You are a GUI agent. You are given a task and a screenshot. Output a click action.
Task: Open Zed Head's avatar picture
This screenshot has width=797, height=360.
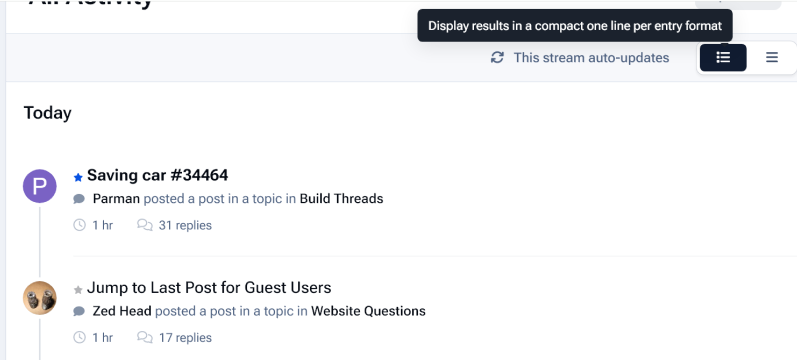40,298
